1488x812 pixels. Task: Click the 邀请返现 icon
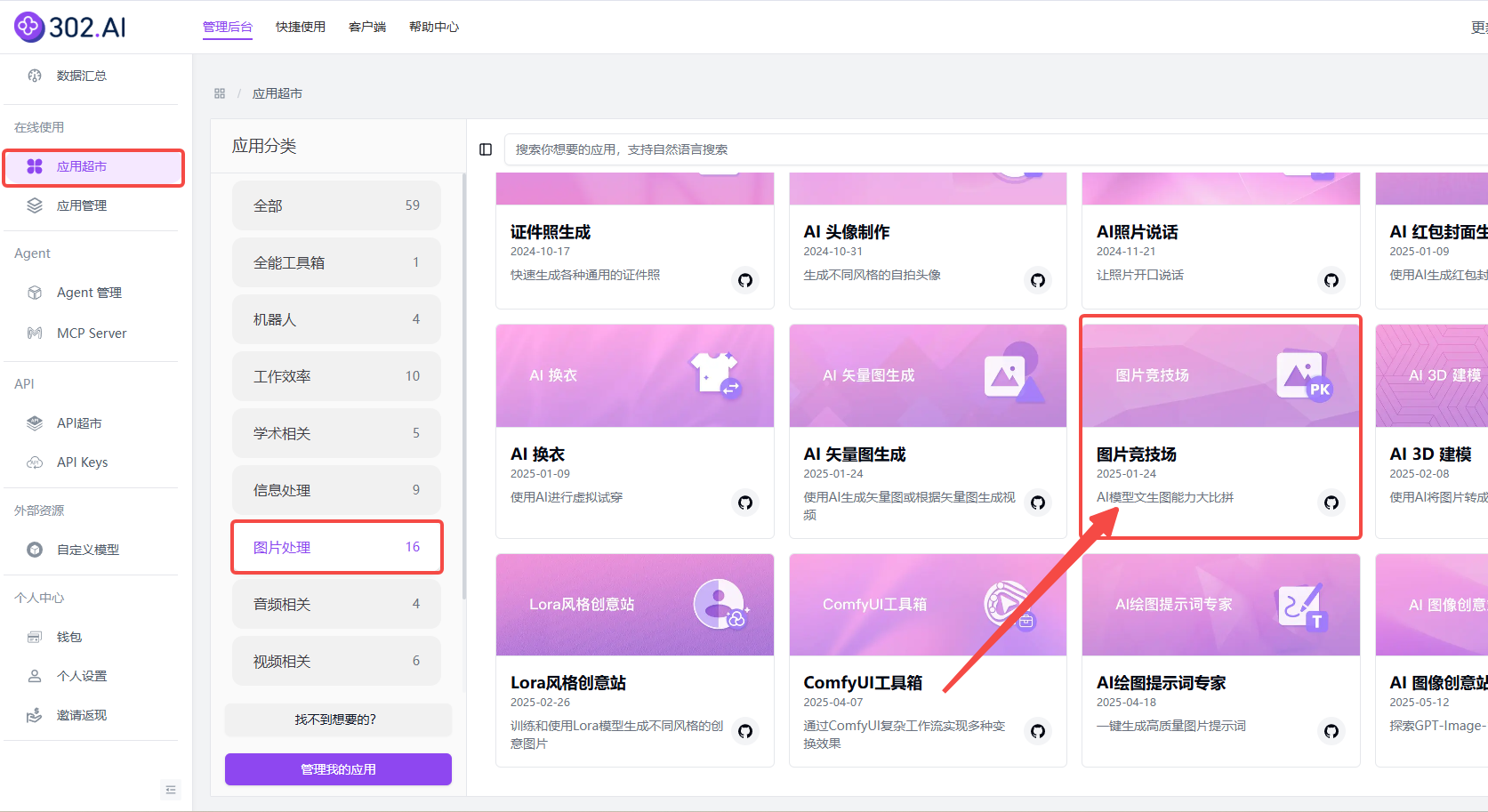[x=35, y=715]
